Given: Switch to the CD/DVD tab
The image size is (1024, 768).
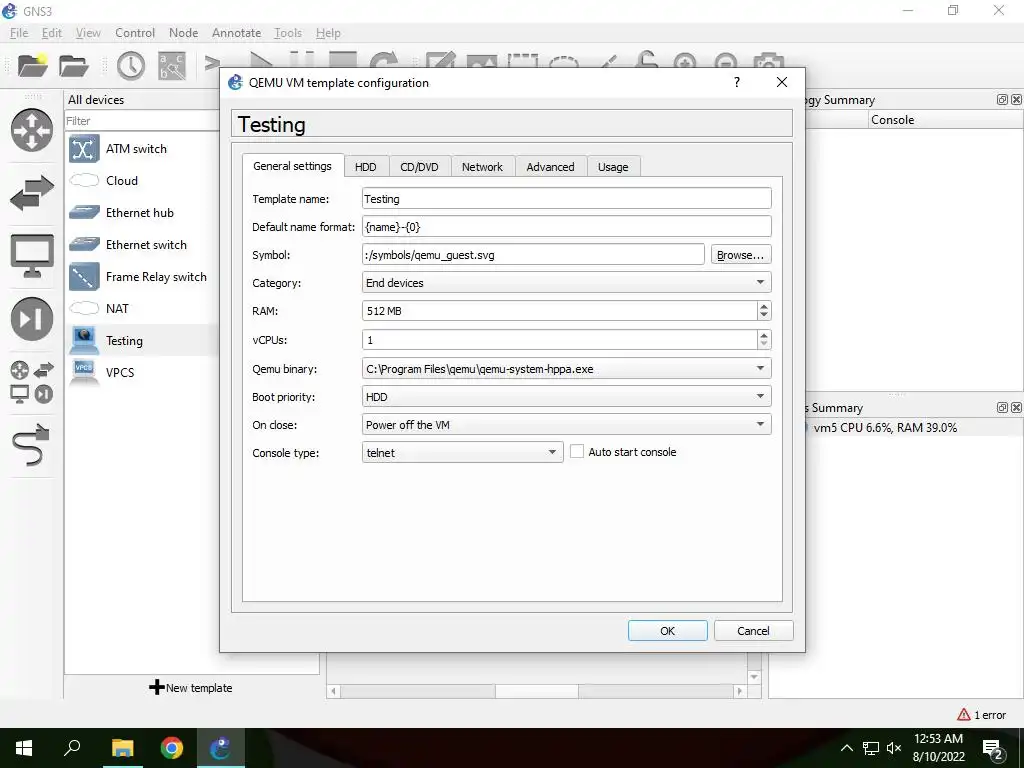Looking at the screenshot, I should click(419, 167).
